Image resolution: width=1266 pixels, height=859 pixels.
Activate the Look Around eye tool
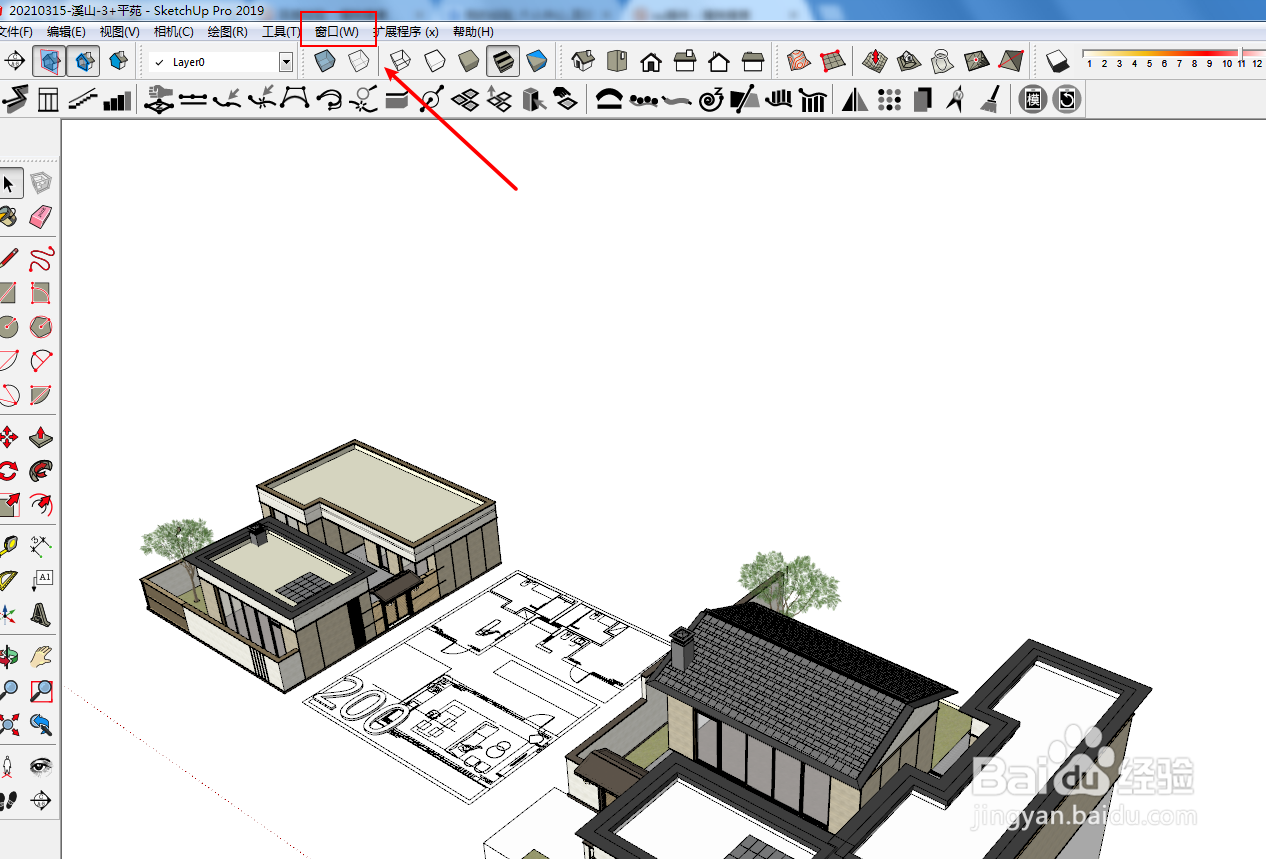40,766
